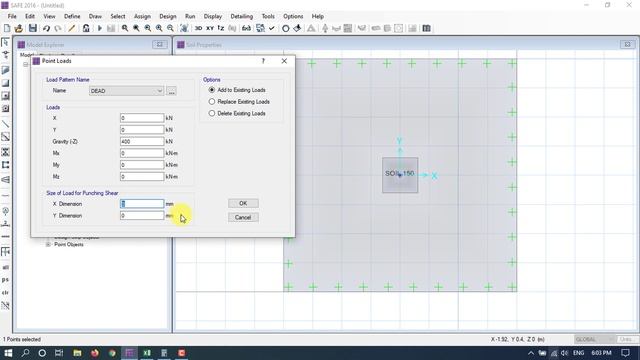The height and width of the screenshot is (360, 640).
Task: Open the Draw menu
Action: 95,16
